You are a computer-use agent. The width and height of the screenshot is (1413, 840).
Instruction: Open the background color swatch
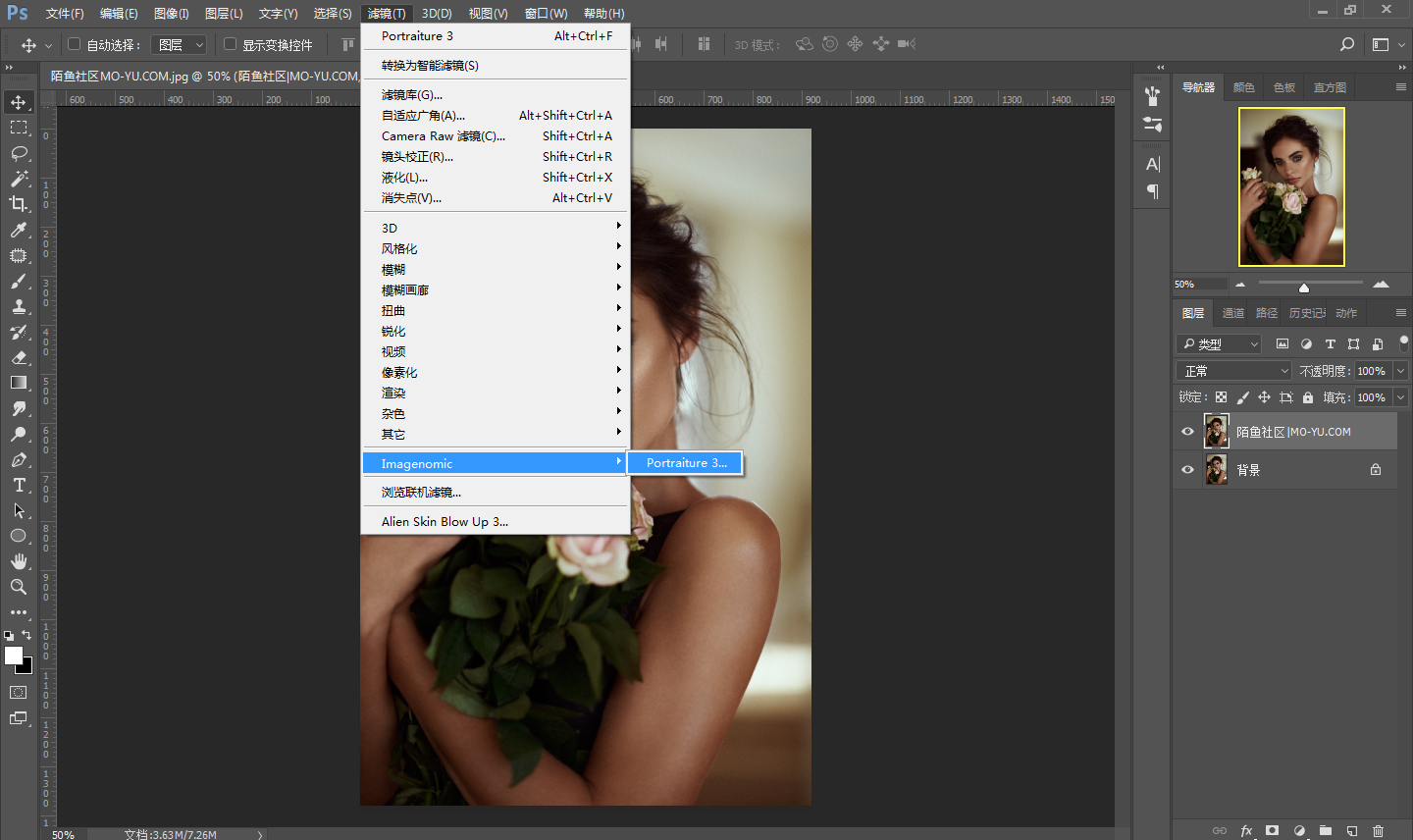coord(26,667)
